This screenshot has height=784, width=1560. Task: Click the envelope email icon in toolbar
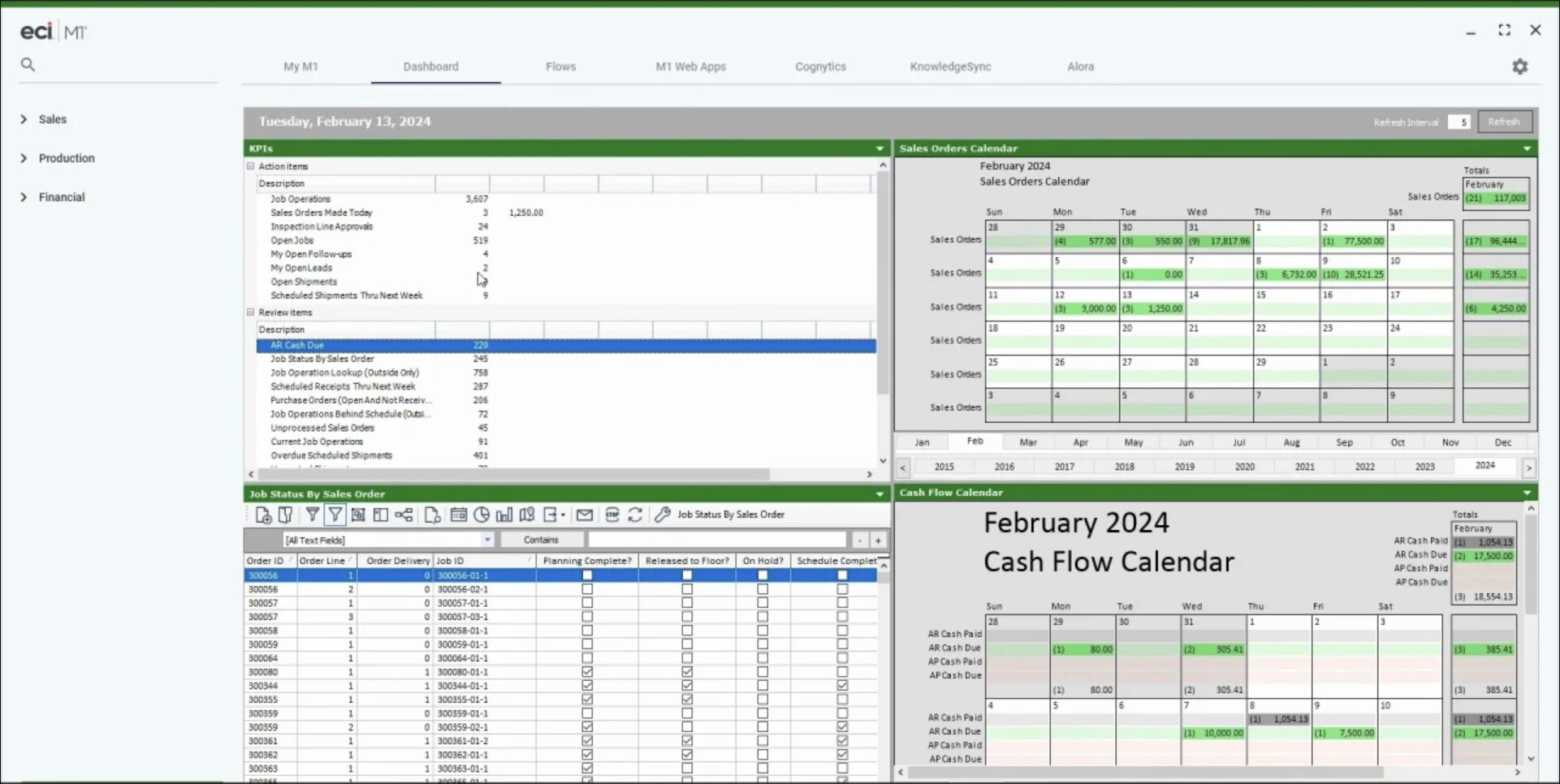585,515
